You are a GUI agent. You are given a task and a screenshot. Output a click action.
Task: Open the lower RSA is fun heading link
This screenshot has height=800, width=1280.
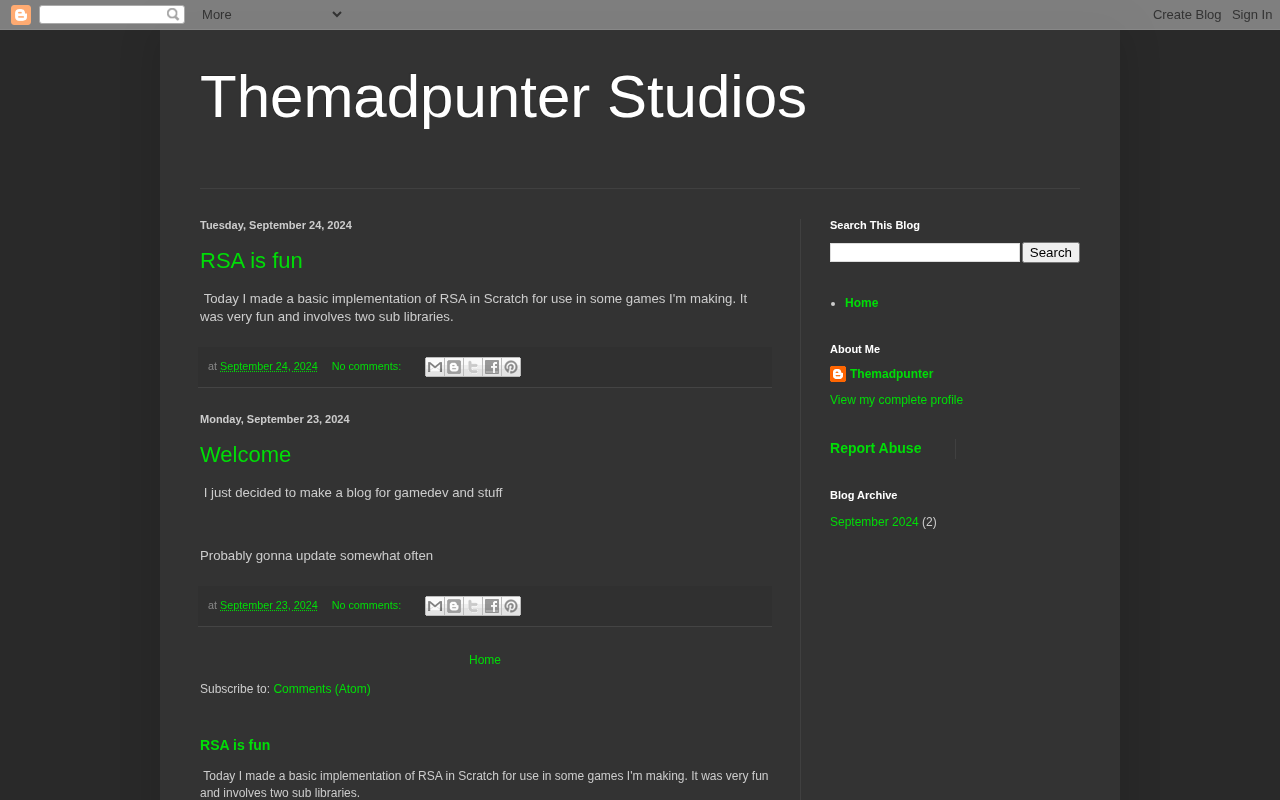(235, 745)
